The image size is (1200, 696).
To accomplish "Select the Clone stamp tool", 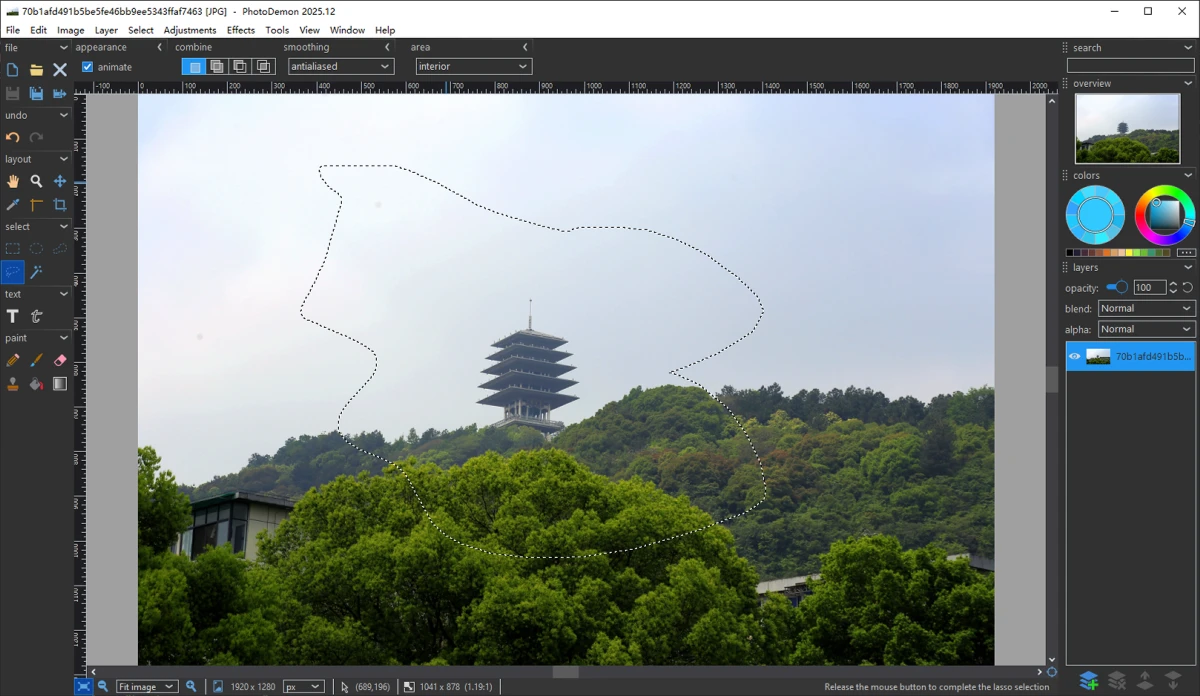I will [x=12, y=384].
